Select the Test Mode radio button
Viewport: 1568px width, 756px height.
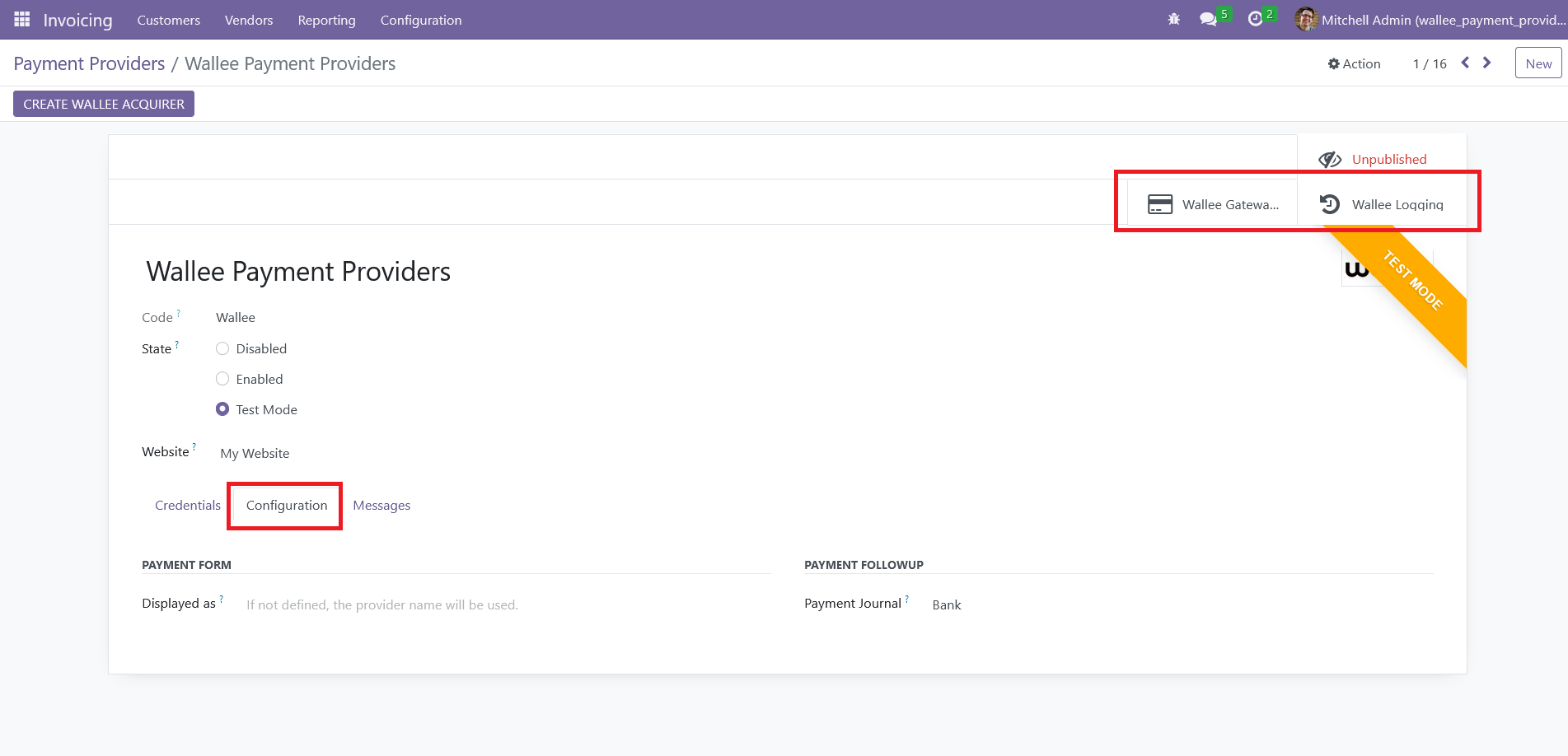222,409
